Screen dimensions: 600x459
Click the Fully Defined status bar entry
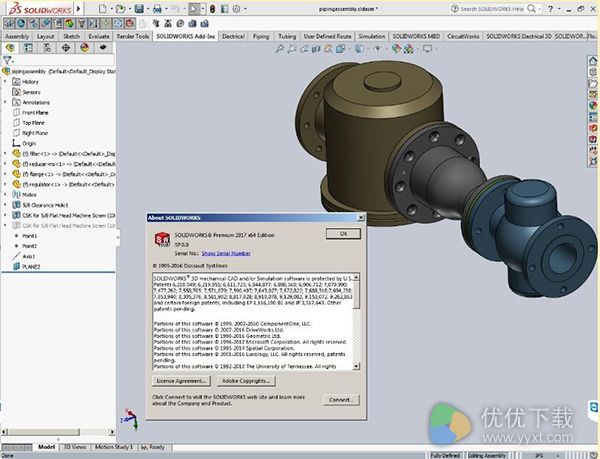click(445, 455)
